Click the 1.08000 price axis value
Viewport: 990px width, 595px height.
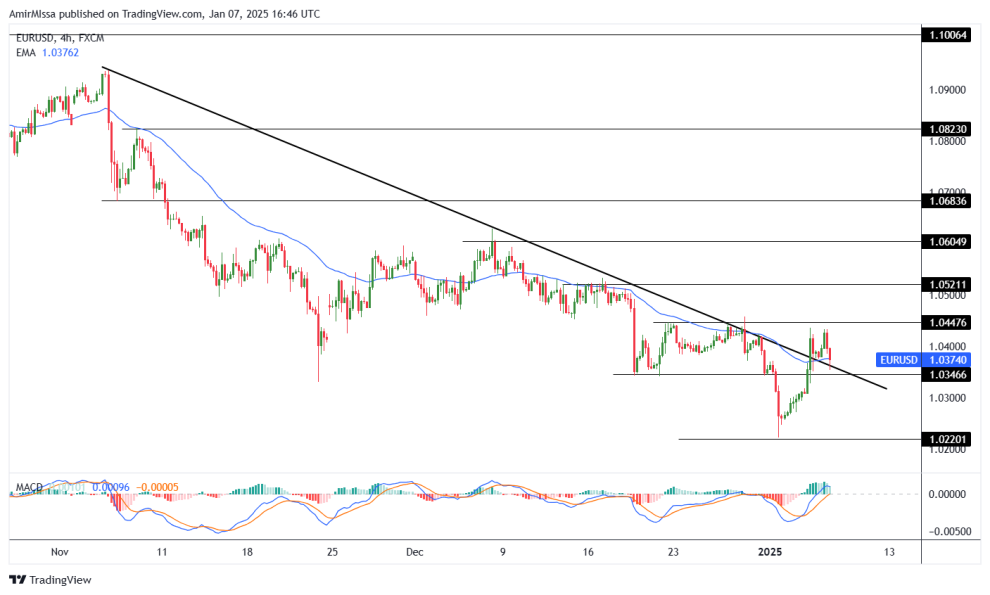point(947,141)
